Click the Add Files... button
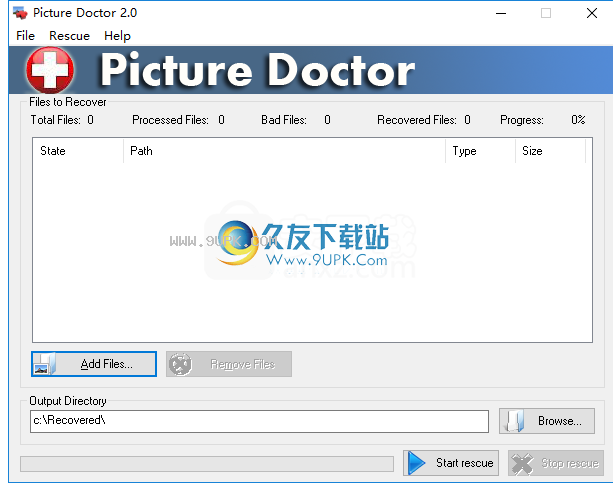This screenshot has width=613, height=487. pyautogui.click(x=94, y=364)
